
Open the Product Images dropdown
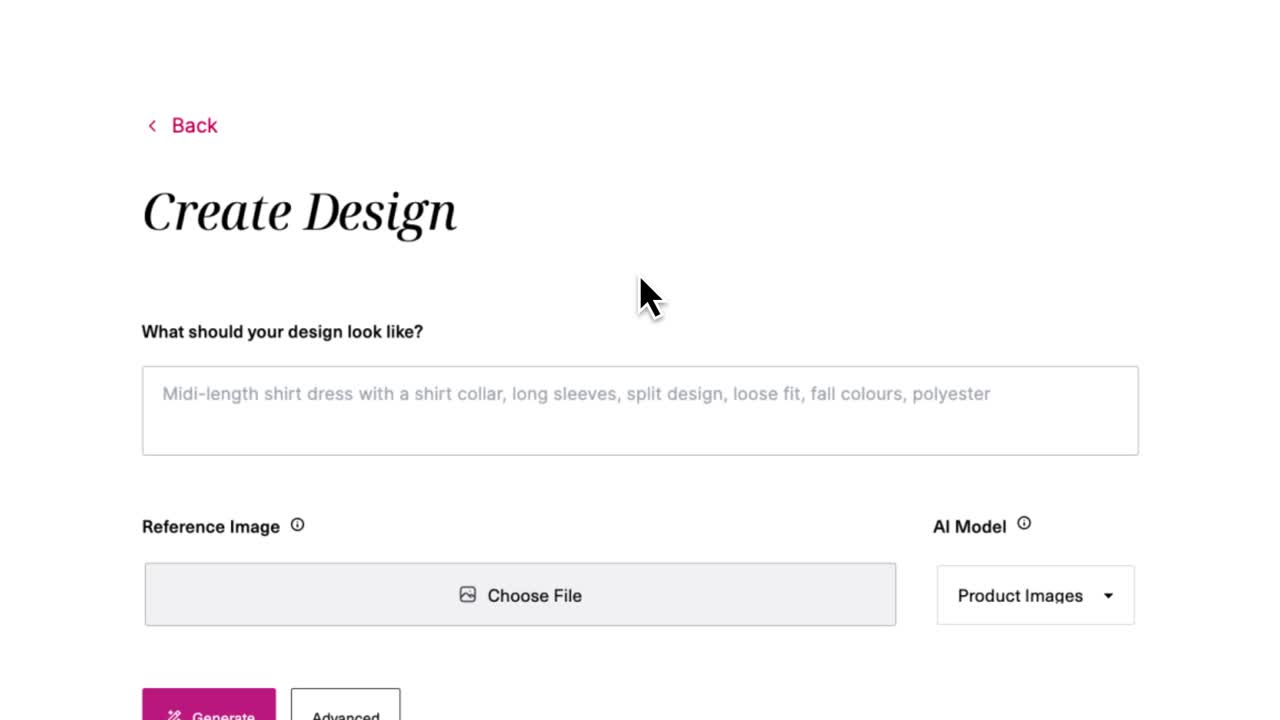[1035, 595]
